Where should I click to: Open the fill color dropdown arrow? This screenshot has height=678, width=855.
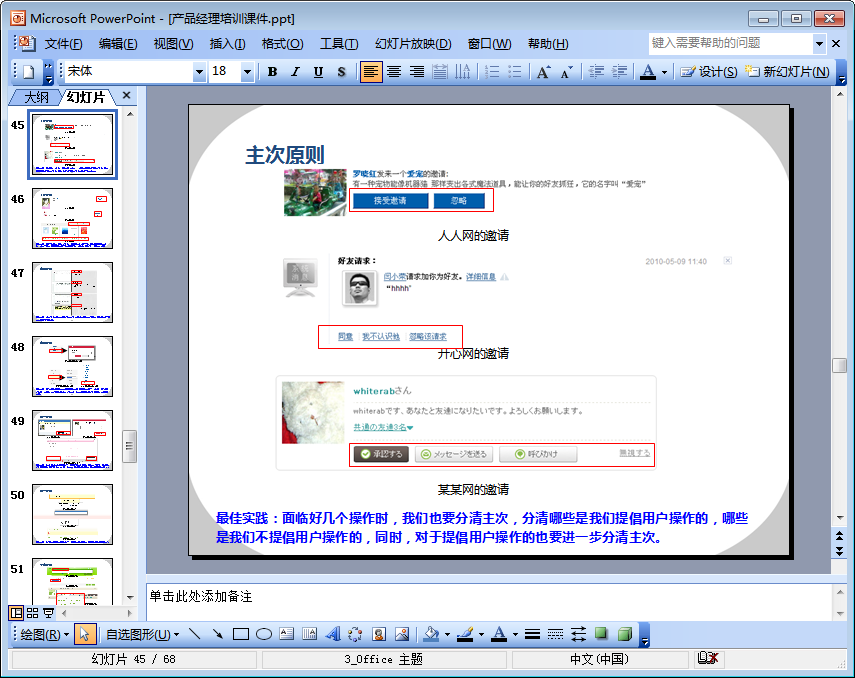point(447,634)
